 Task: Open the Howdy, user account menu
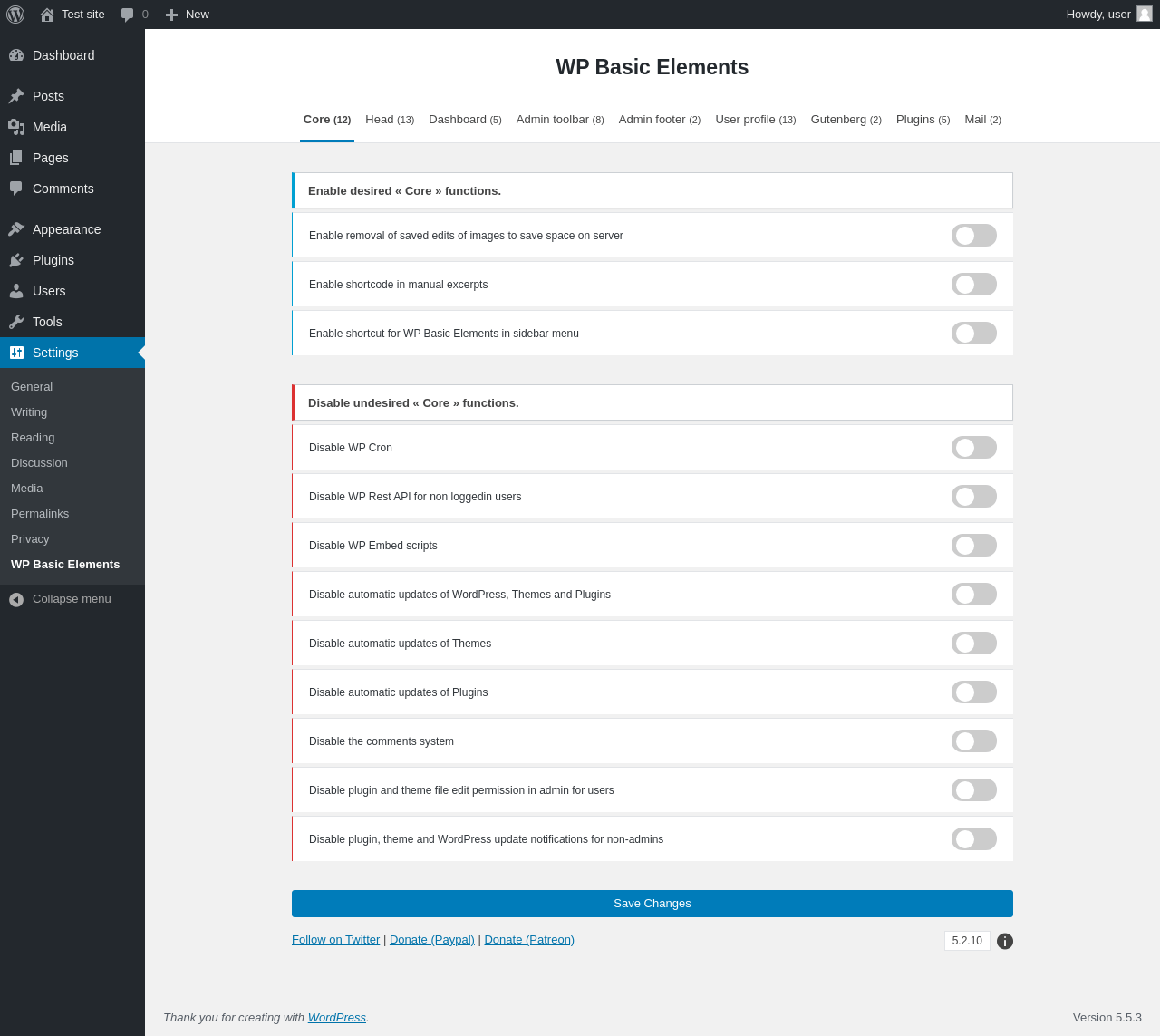pyautogui.click(x=1109, y=15)
